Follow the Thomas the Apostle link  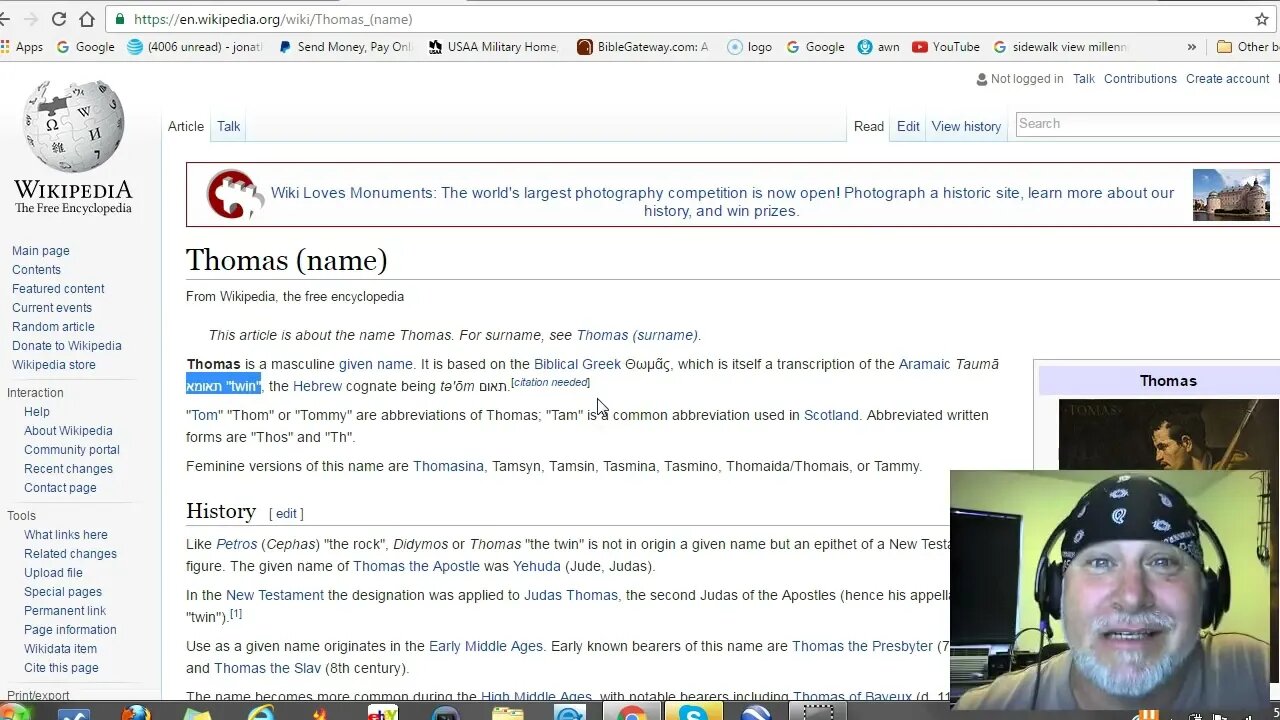(416, 566)
